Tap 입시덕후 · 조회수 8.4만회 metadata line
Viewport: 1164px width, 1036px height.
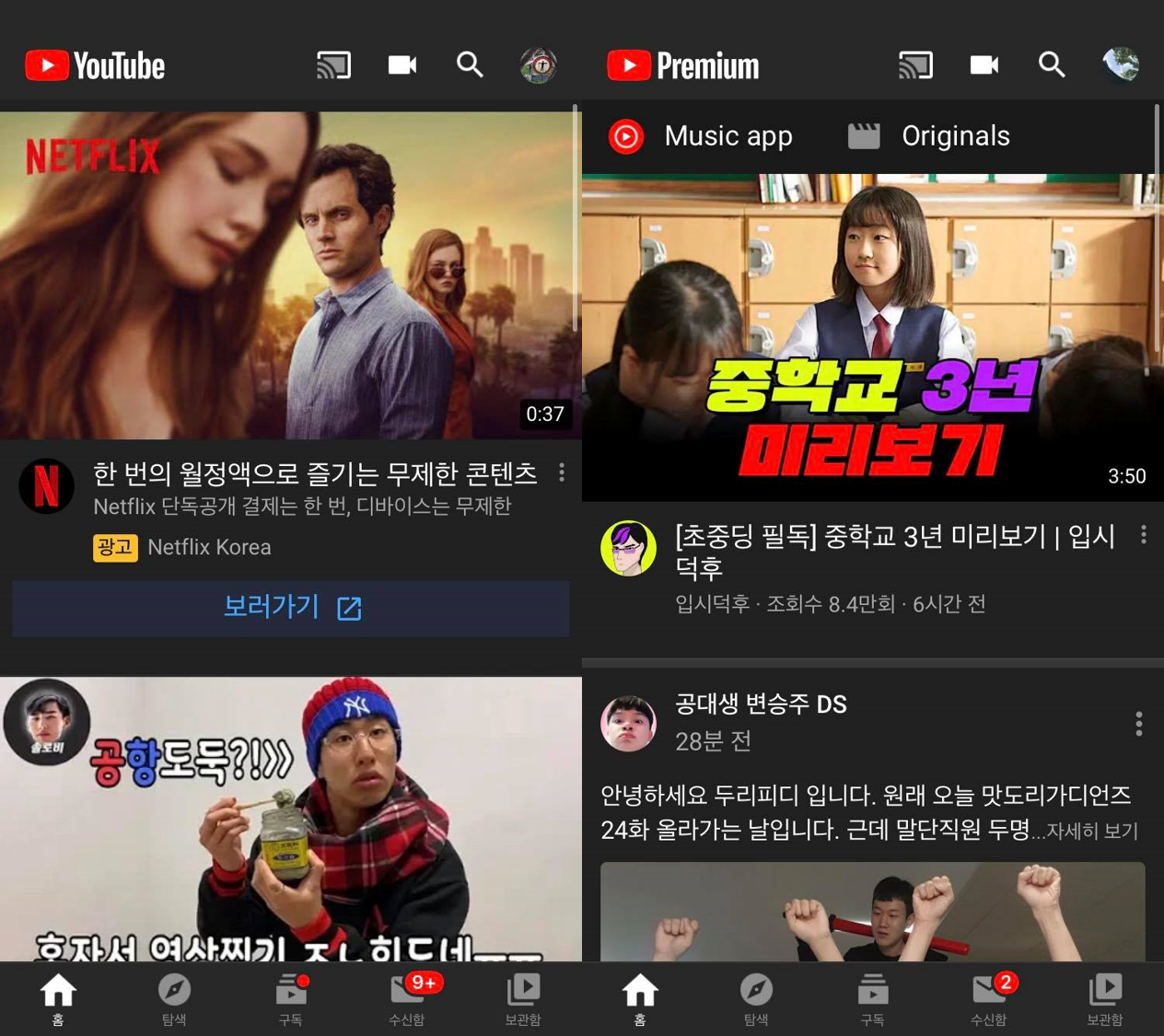tap(831, 604)
